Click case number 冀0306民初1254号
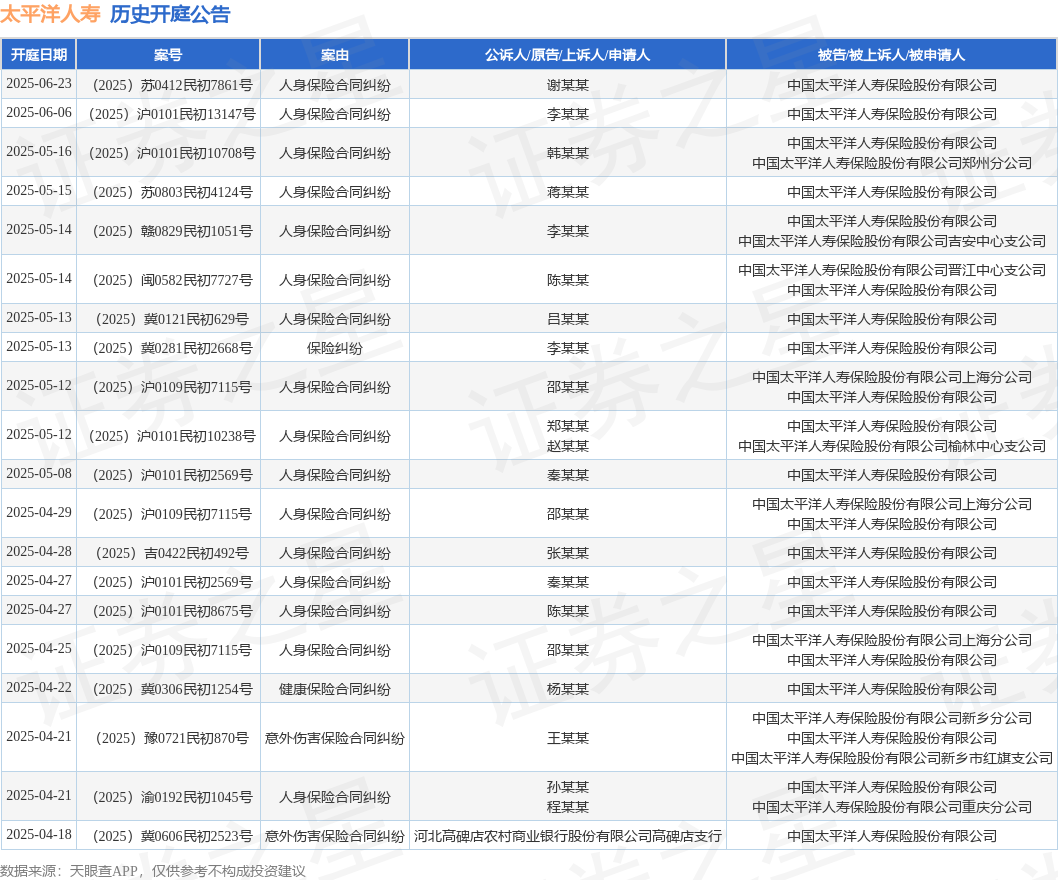 point(172,689)
